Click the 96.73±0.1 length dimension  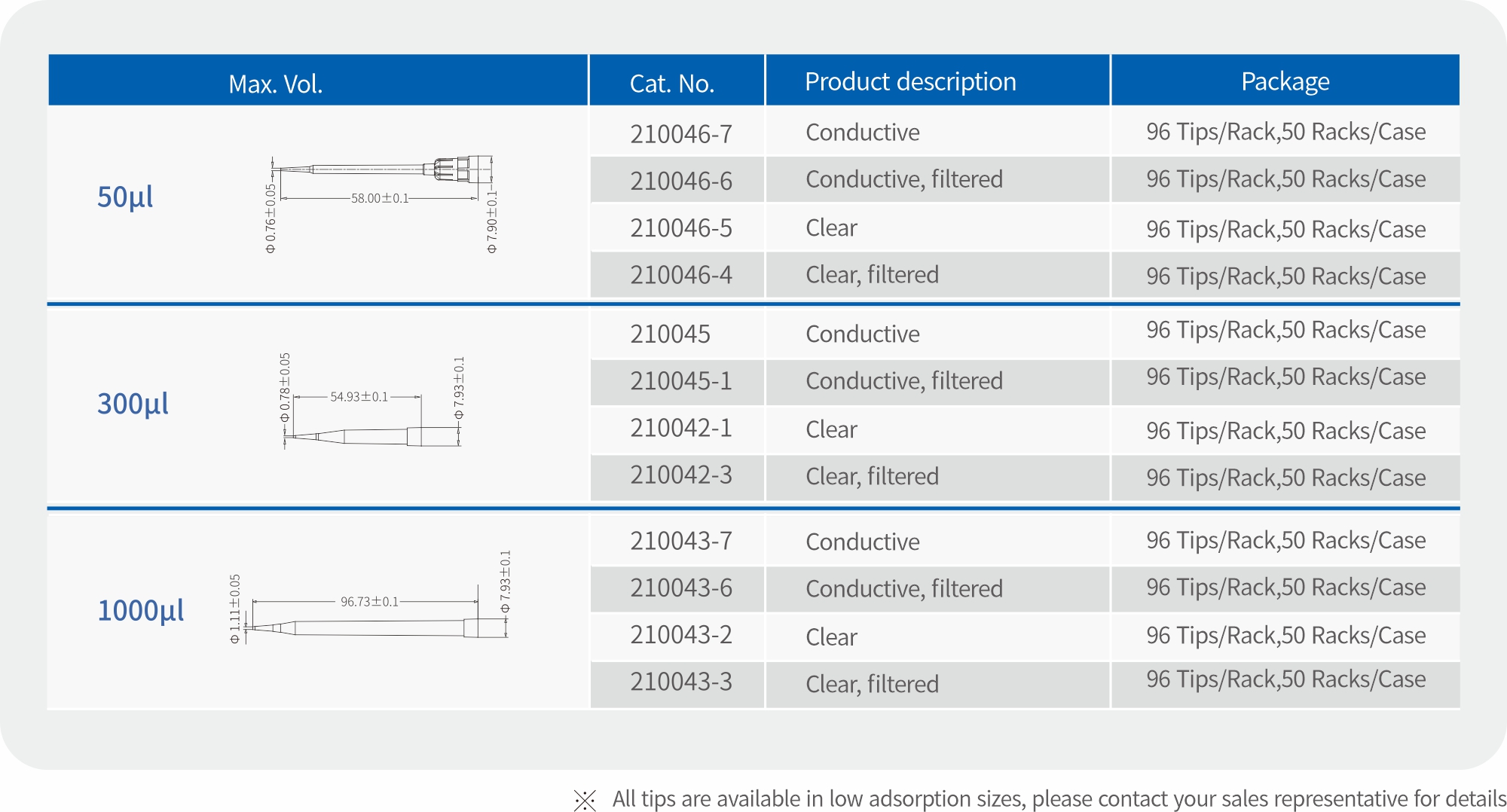[369, 602]
